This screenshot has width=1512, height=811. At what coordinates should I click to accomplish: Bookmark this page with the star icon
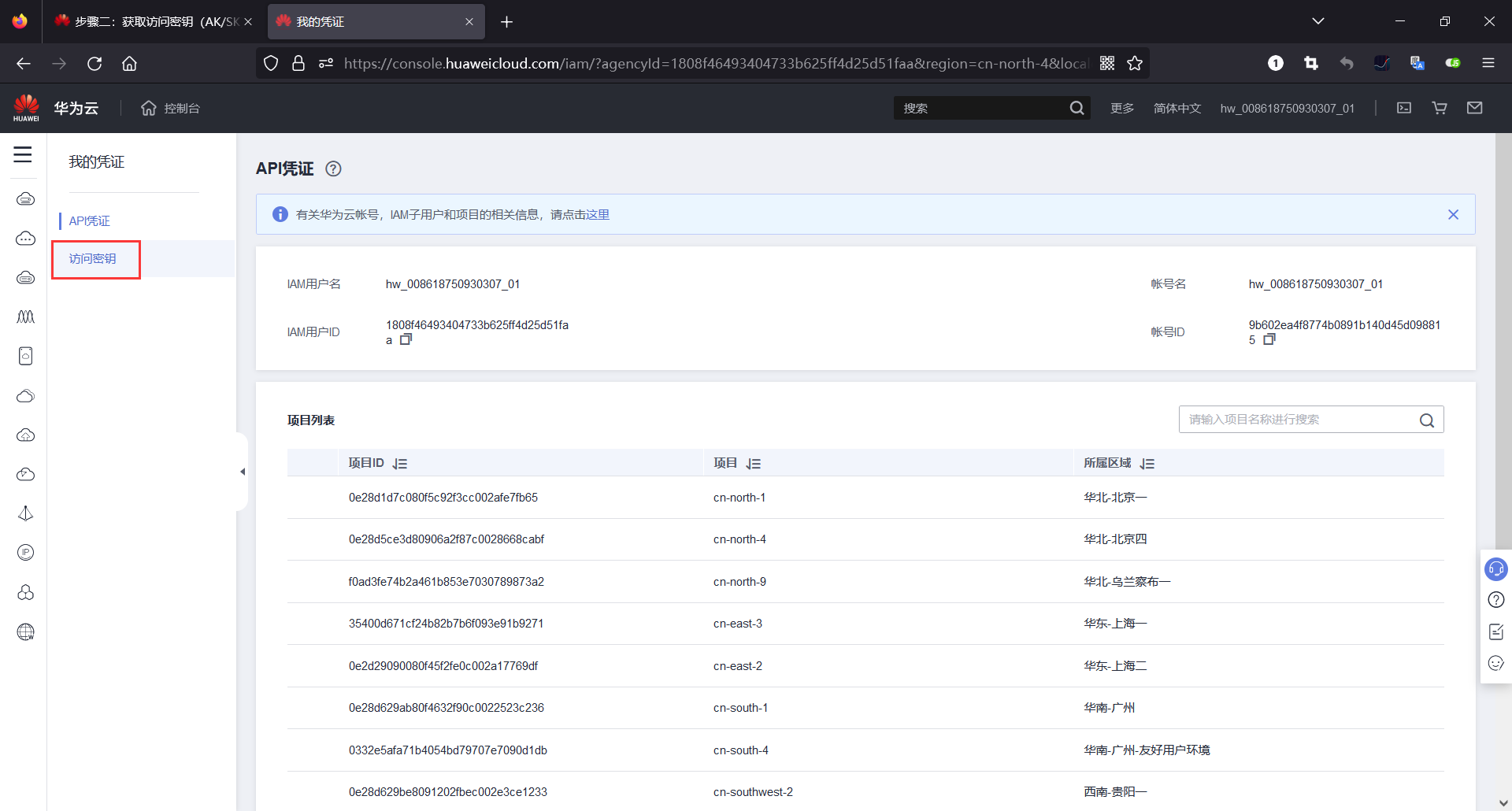(1135, 64)
